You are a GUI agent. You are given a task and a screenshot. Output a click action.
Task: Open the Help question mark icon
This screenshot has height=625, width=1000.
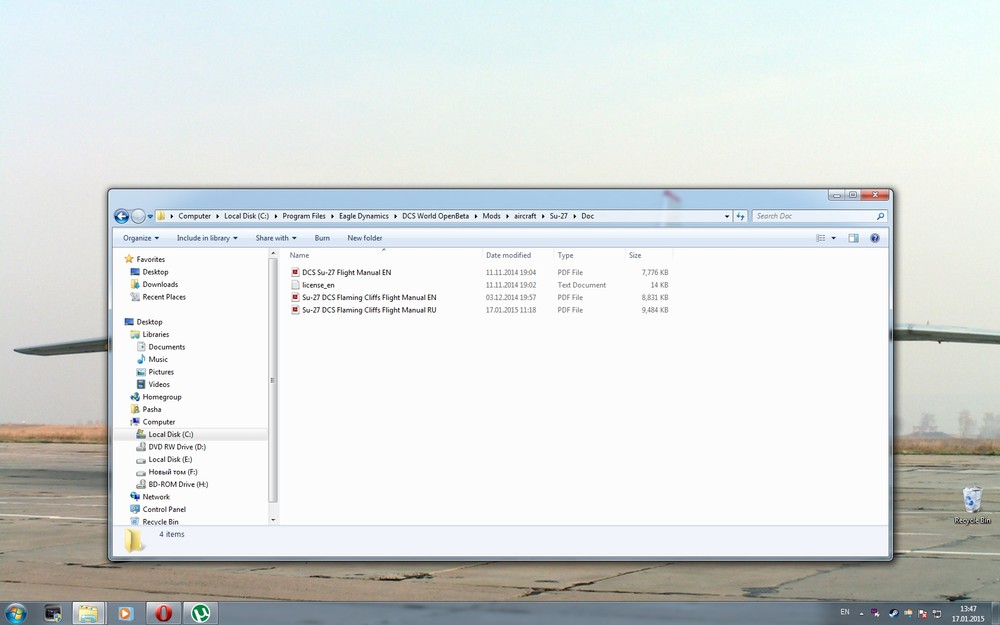875,238
